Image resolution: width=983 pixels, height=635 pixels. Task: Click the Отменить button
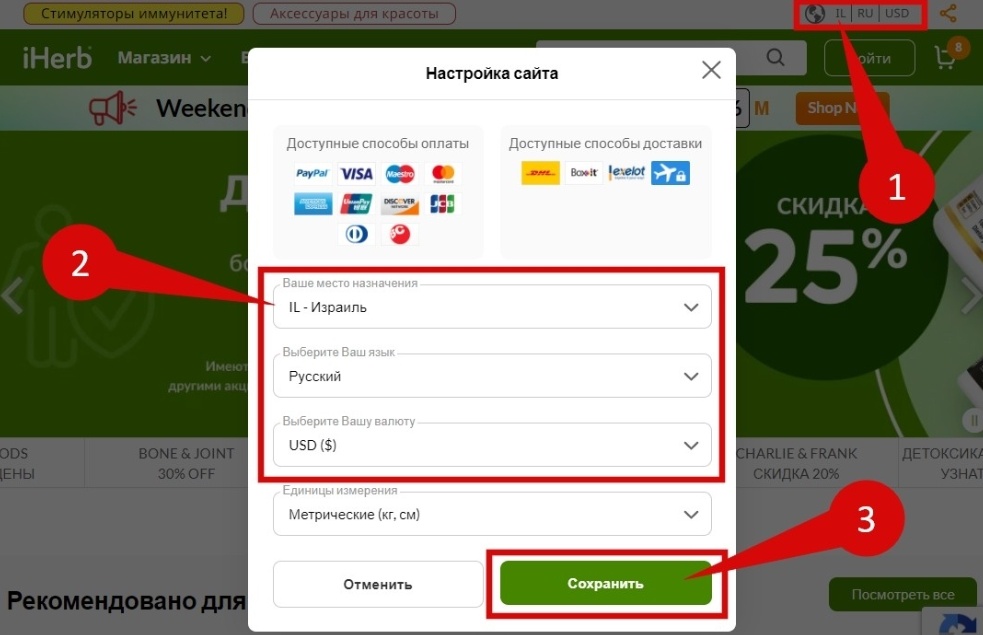tap(378, 584)
